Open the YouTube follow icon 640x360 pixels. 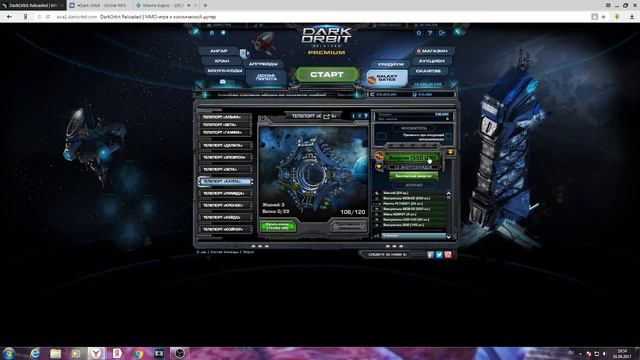coord(448,255)
